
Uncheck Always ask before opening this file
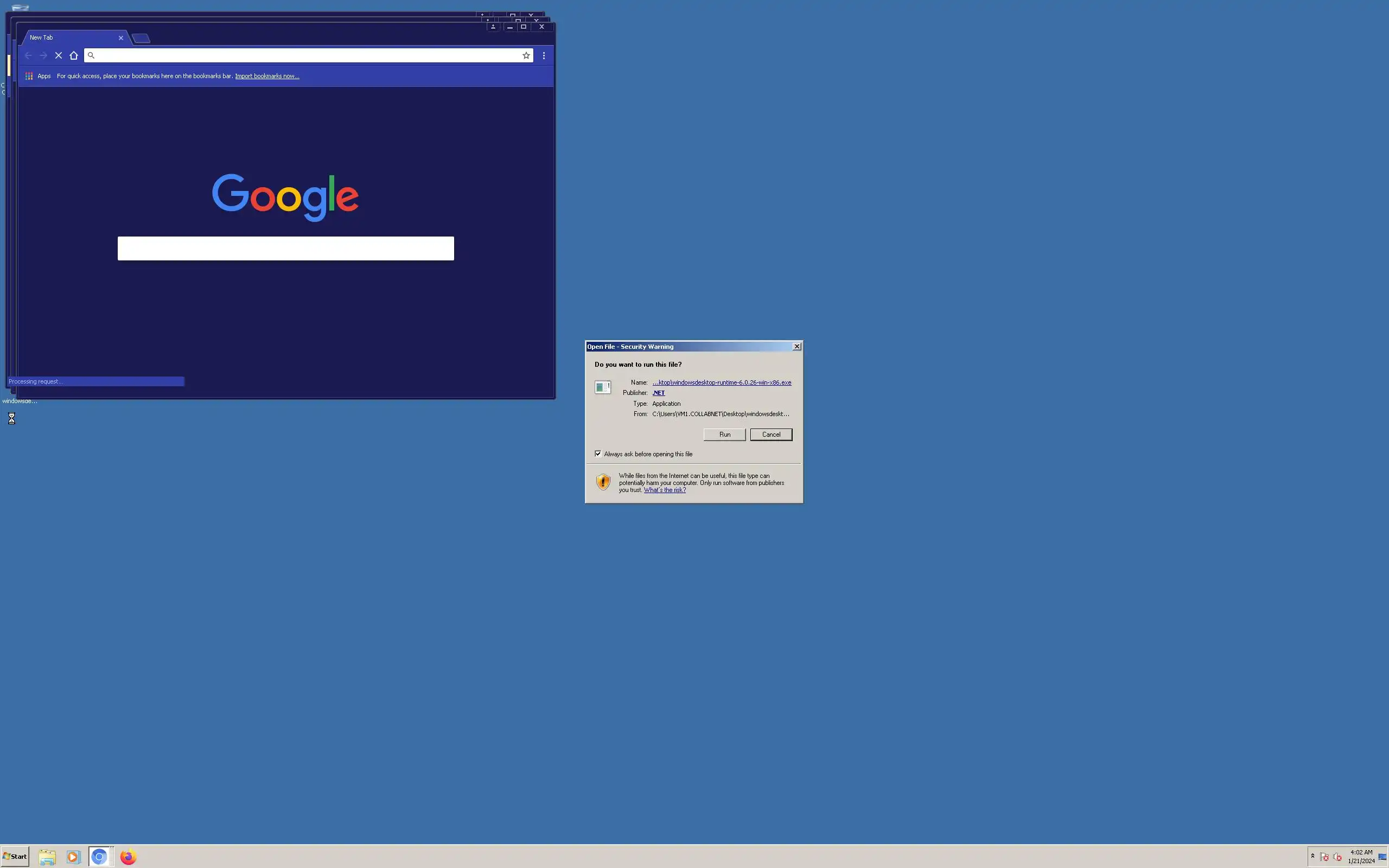598,454
